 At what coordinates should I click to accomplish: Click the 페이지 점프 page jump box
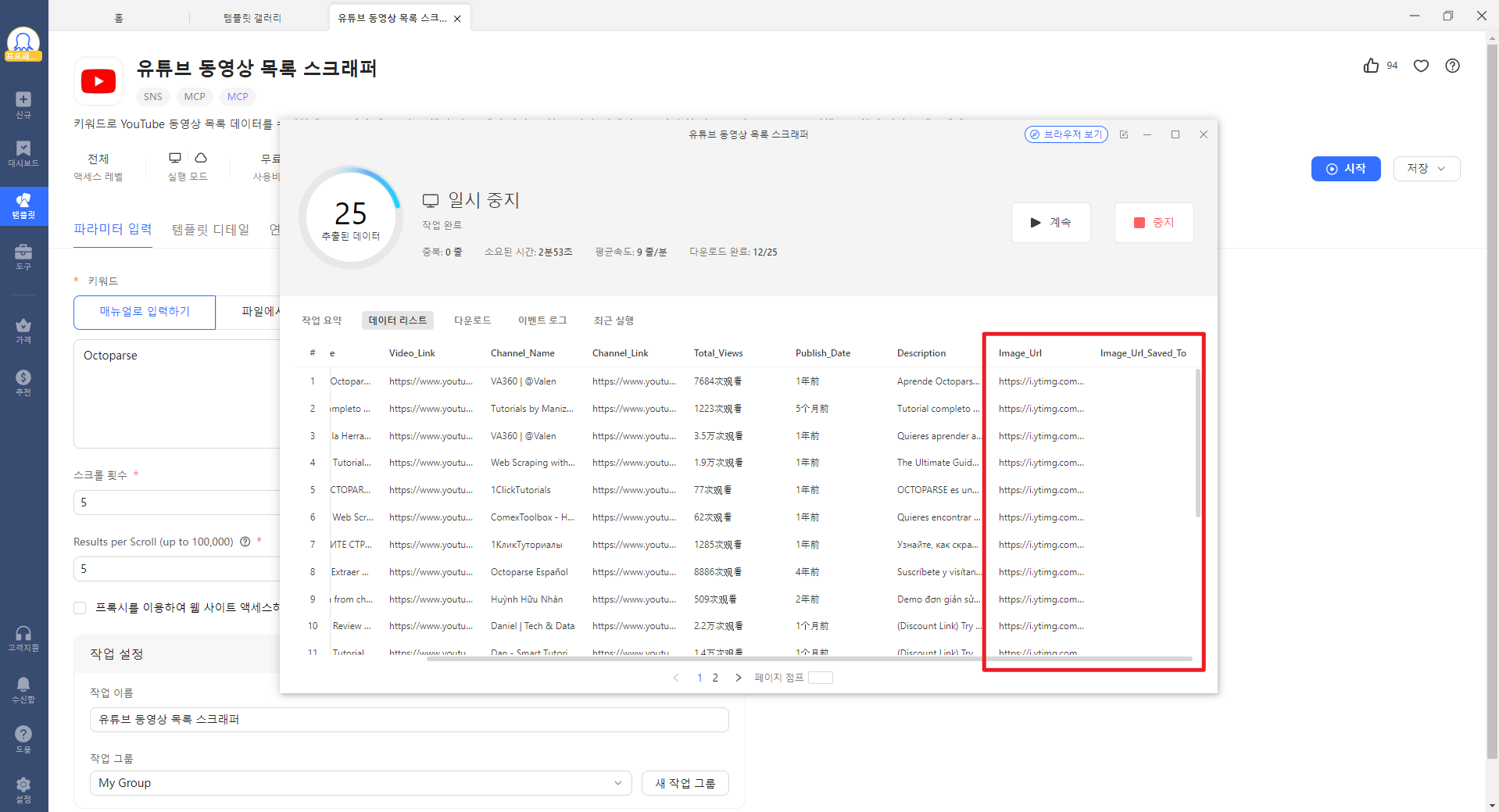click(x=821, y=678)
